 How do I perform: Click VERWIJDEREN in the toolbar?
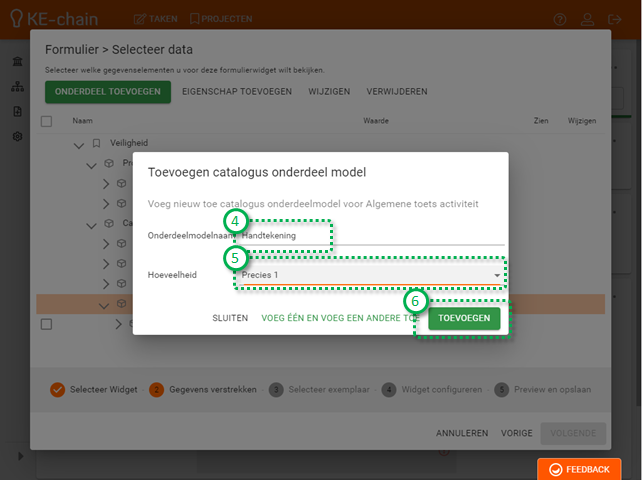click(x=397, y=91)
